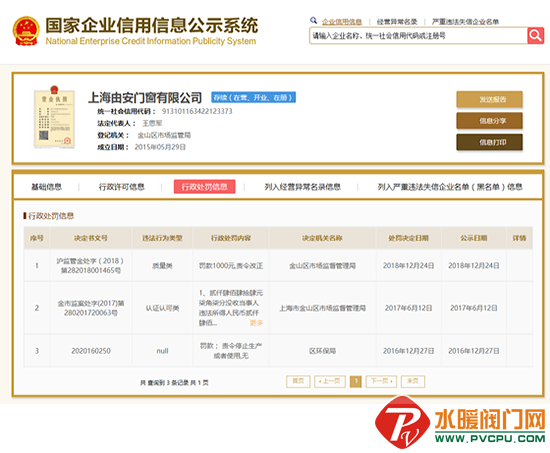Switch to 行政许可信息 tab
The width and height of the screenshot is (550, 453).
coord(121,187)
